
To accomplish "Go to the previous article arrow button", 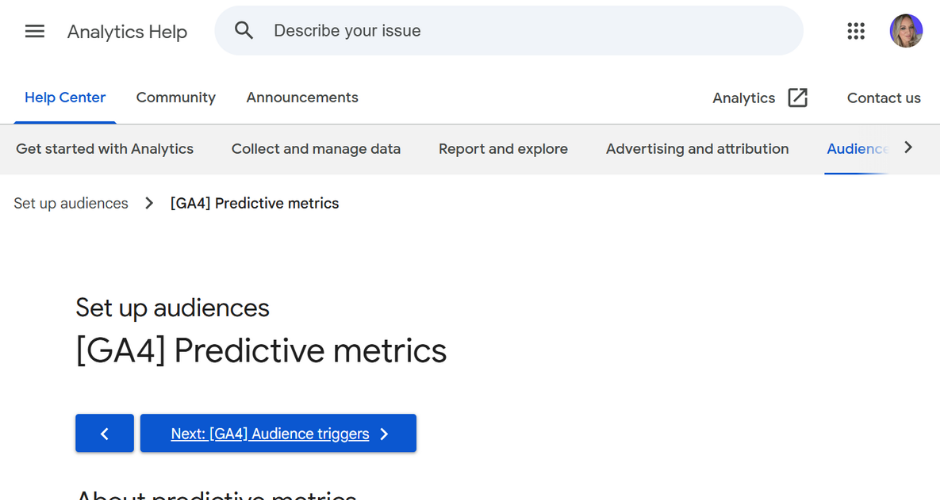I will point(104,433).
